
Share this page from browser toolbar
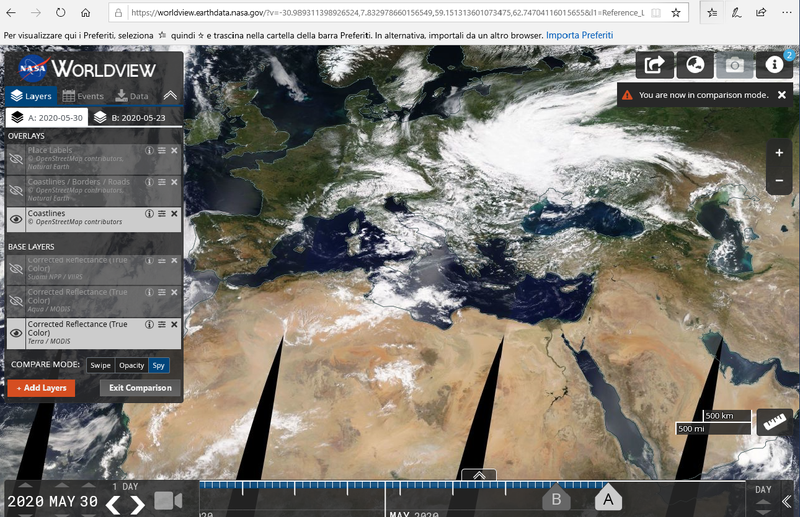(x=761, y=13)
